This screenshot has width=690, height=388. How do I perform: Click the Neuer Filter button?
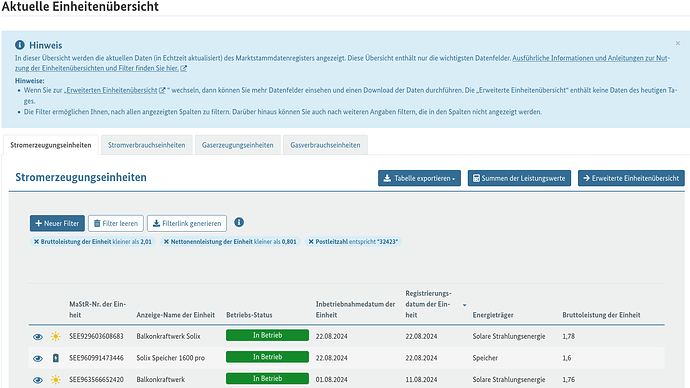(57, 223)
